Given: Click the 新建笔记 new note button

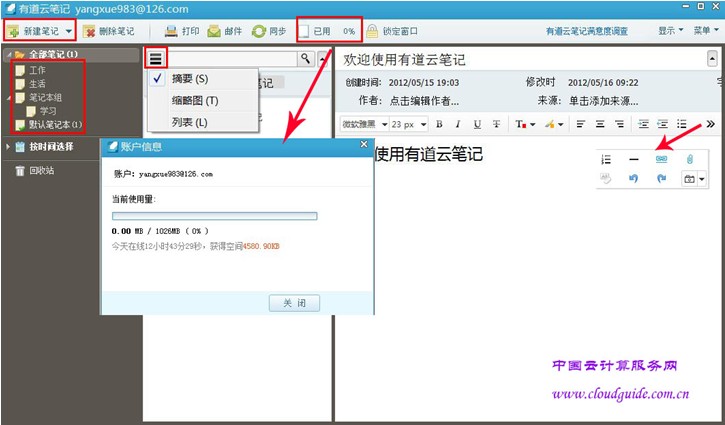Looking at the screenshot, I should coord(33,31).
